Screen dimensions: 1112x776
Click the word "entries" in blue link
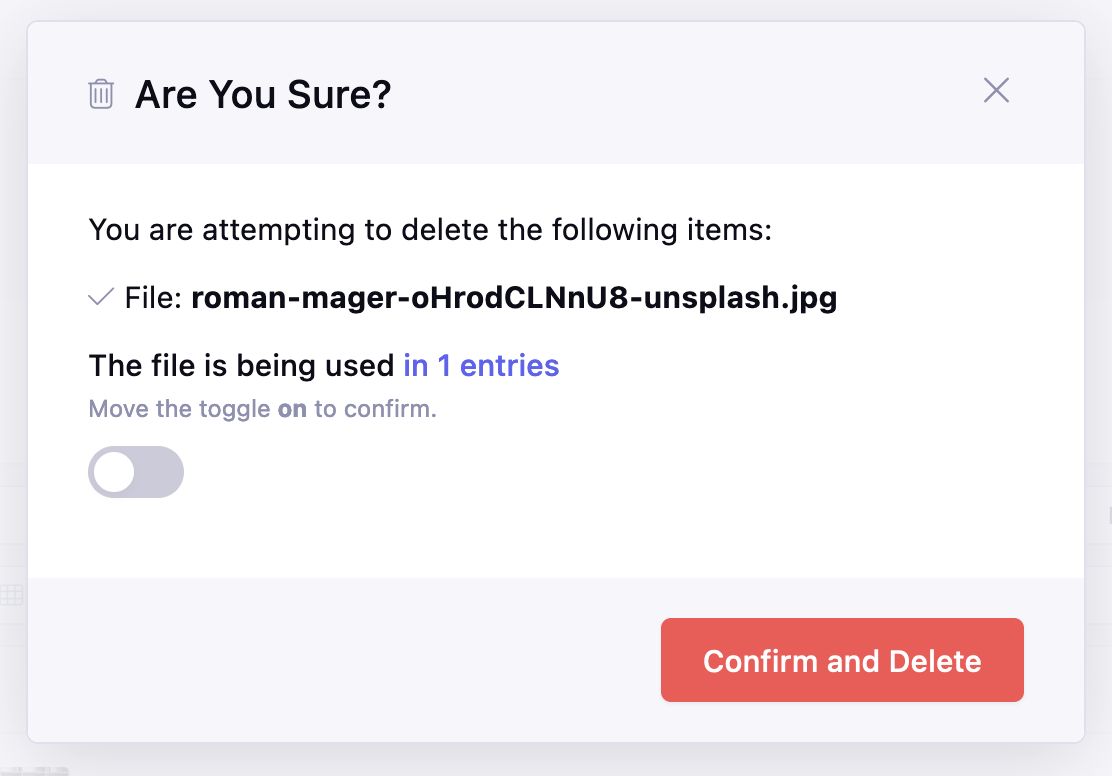509,365
